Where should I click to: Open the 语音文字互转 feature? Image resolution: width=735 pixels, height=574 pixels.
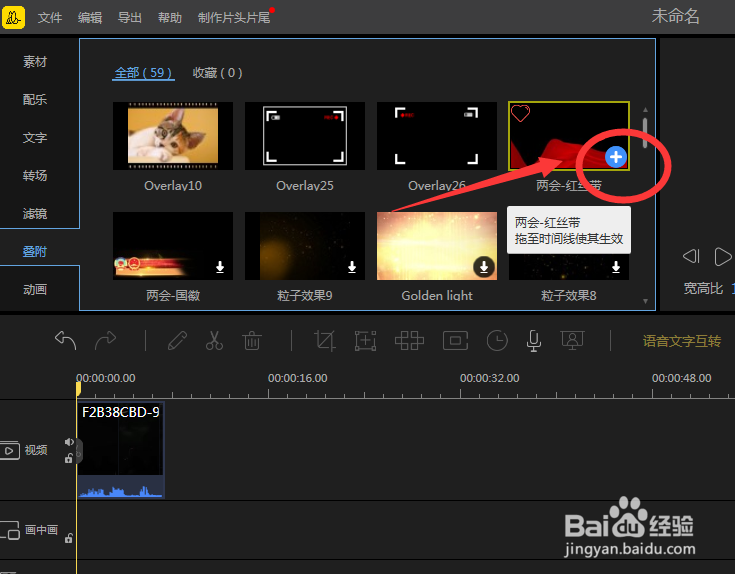[682, 341]
